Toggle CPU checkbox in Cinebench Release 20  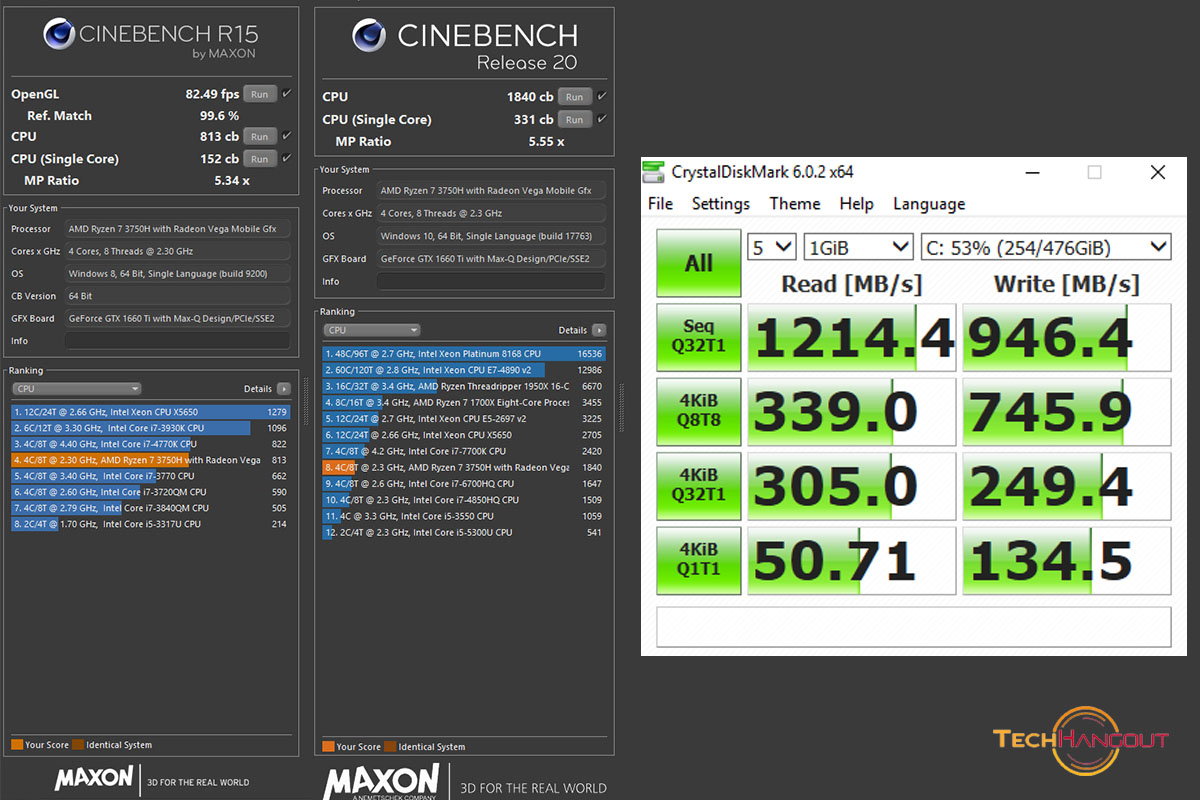[x=601, y=97]
